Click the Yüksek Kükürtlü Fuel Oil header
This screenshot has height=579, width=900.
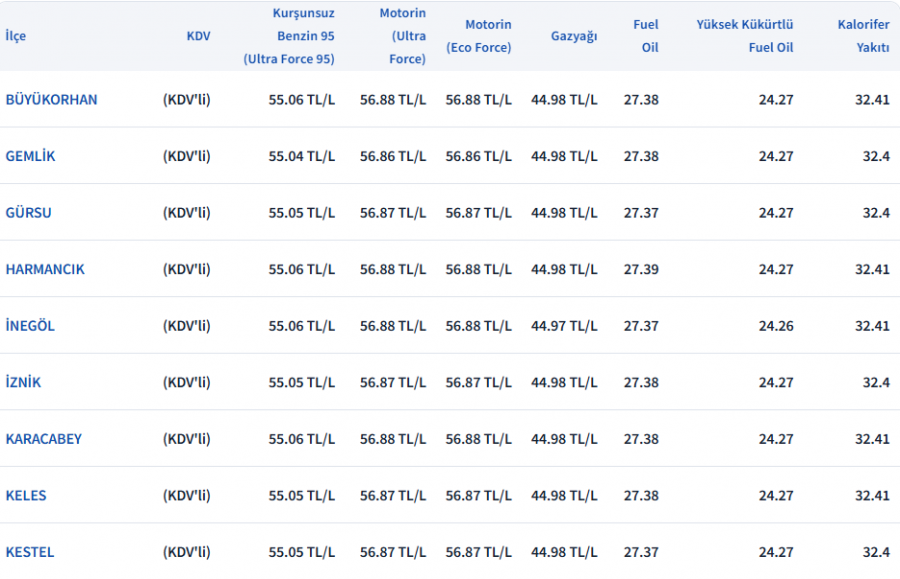[x=745, y=36]
